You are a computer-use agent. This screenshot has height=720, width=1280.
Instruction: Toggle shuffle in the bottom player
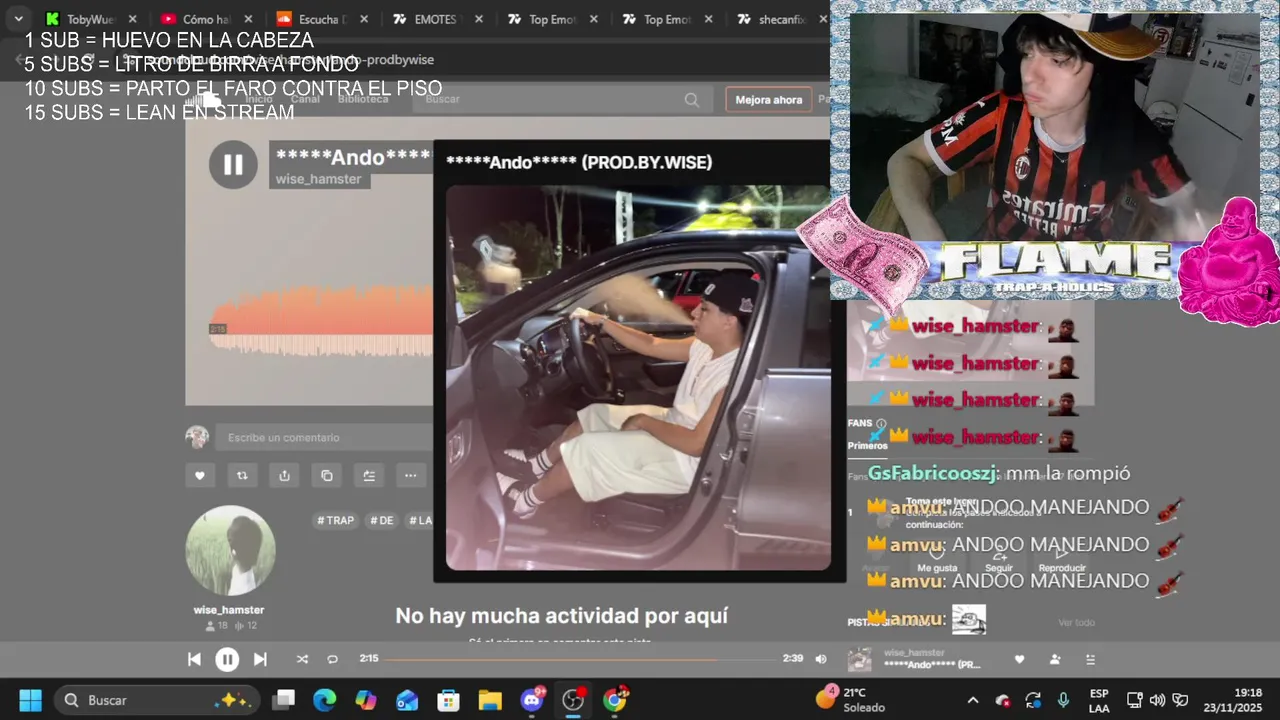tap(302, 659)
